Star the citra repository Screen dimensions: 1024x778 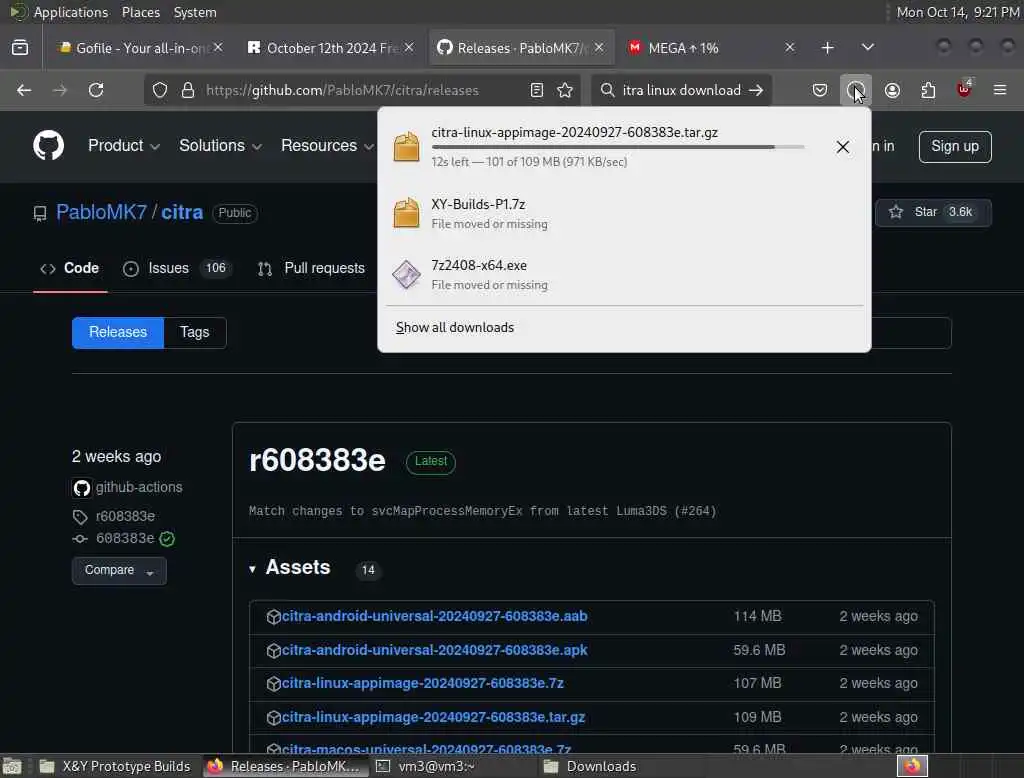pos(933,212)
